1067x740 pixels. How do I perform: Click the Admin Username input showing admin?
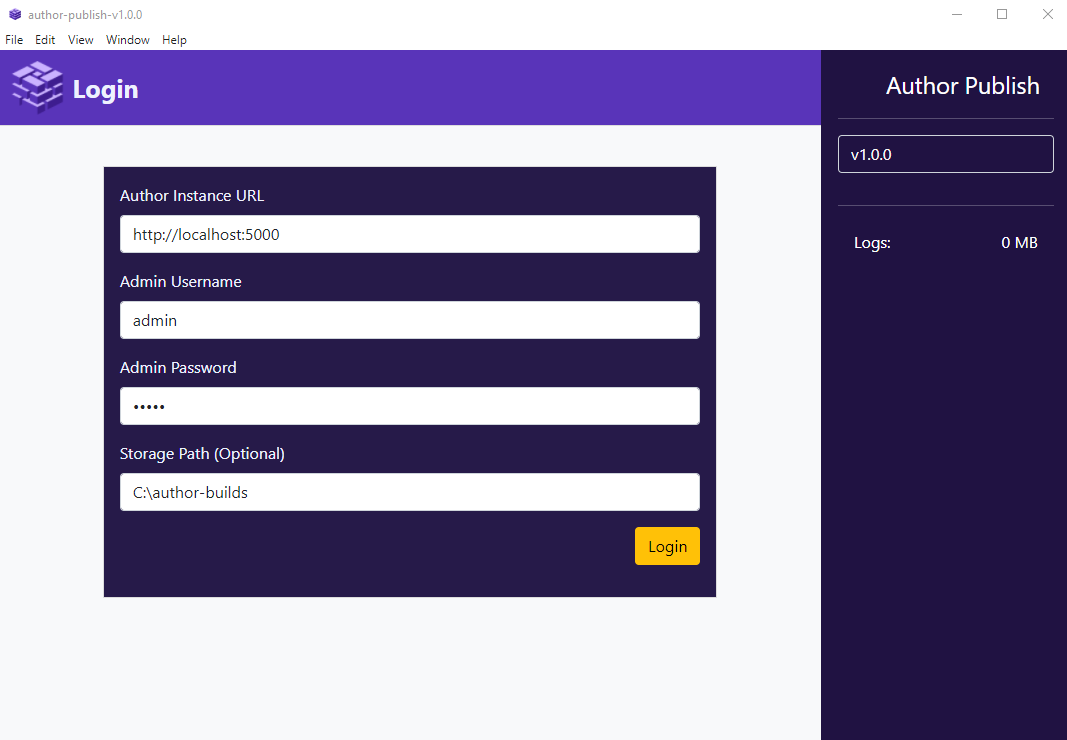[409, 320]
